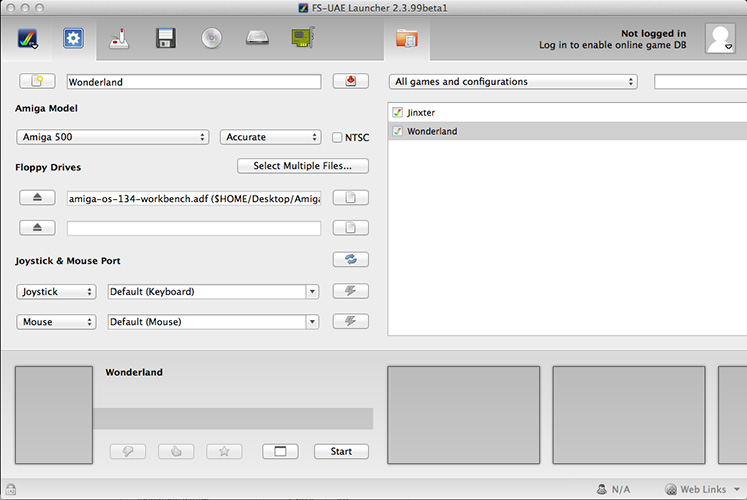Enable the NTSC checkbox

(337, 137)
